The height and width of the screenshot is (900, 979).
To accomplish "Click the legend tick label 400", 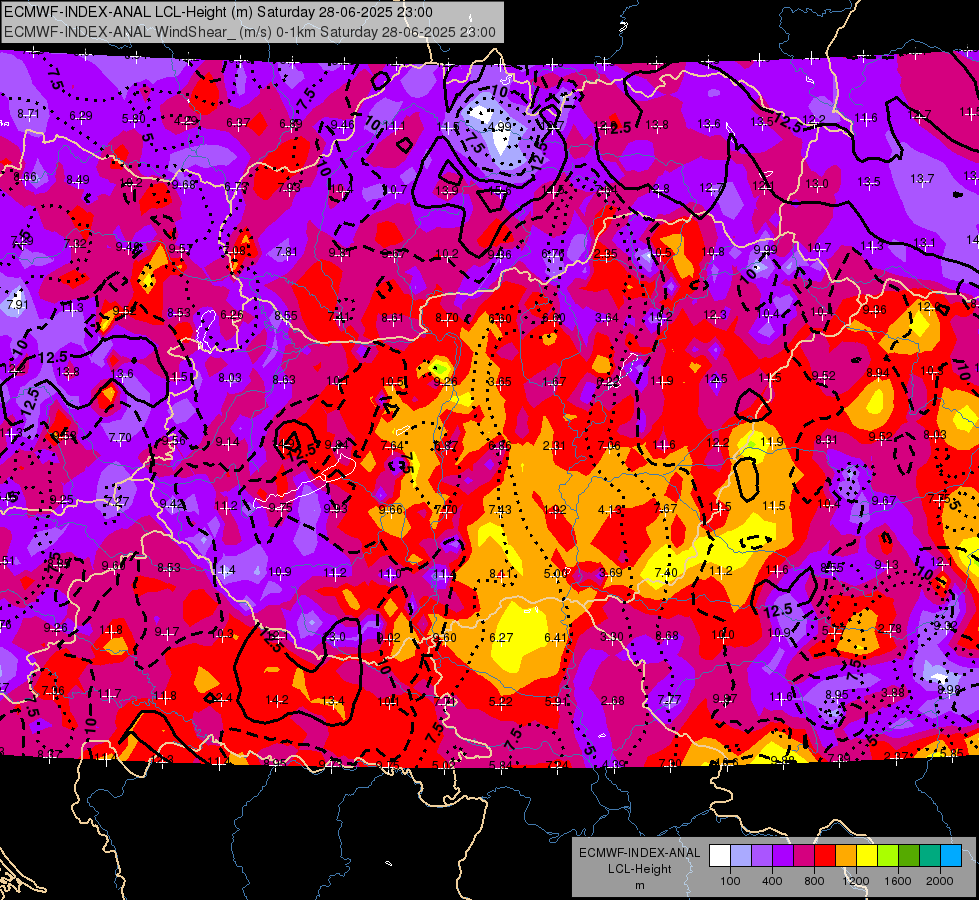I will coord(772,881).
